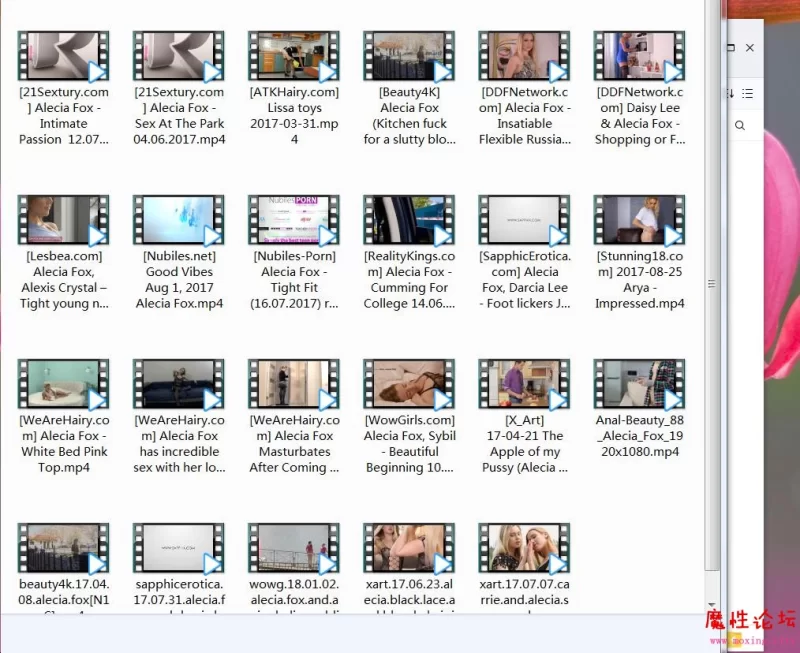This screenshot has height=653, width=800.
Task: Select the 'sapphicerotica.17.07.31' video file icon
Action: point(179,548)
